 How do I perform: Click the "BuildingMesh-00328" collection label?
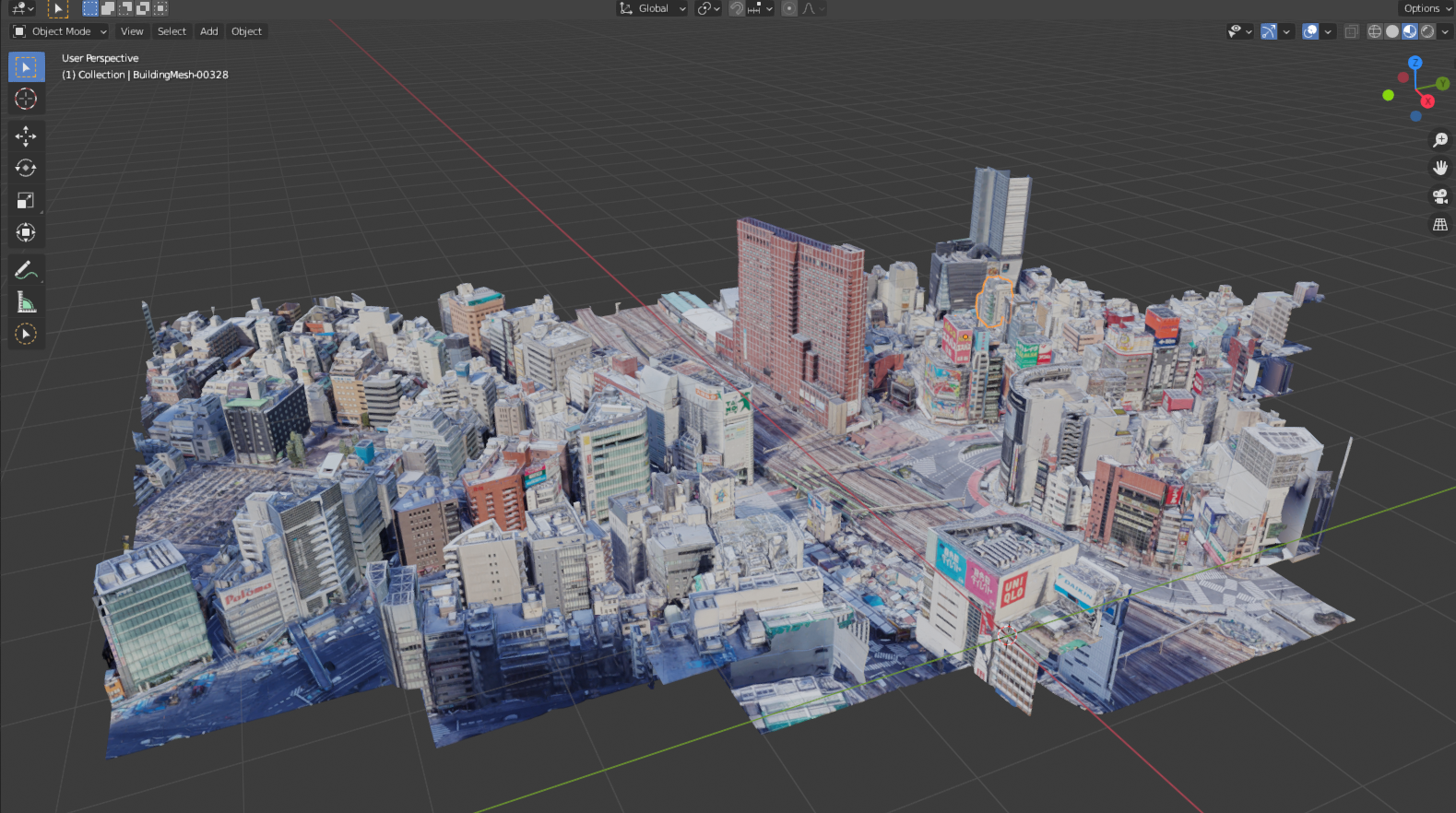(x=181, y=75)
